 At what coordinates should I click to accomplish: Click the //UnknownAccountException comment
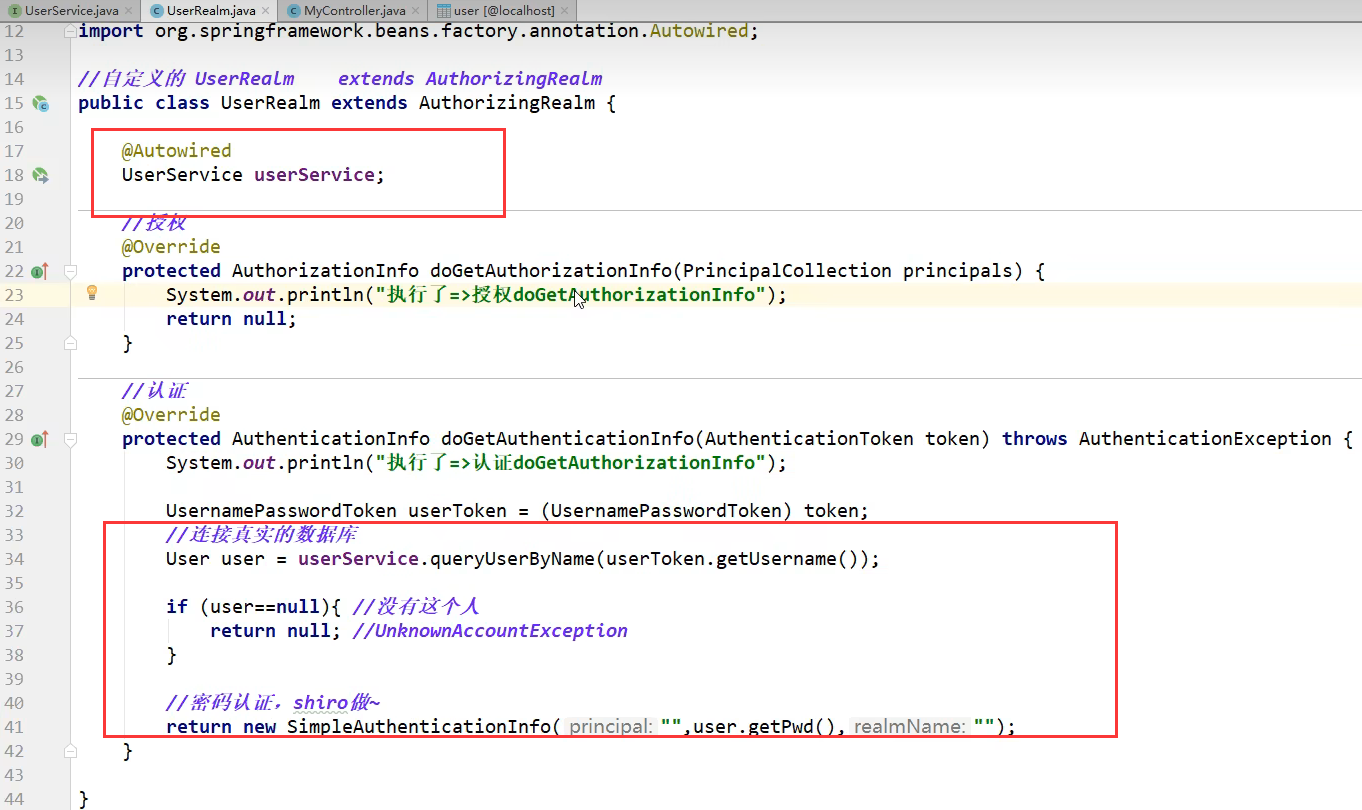point(490,631)
